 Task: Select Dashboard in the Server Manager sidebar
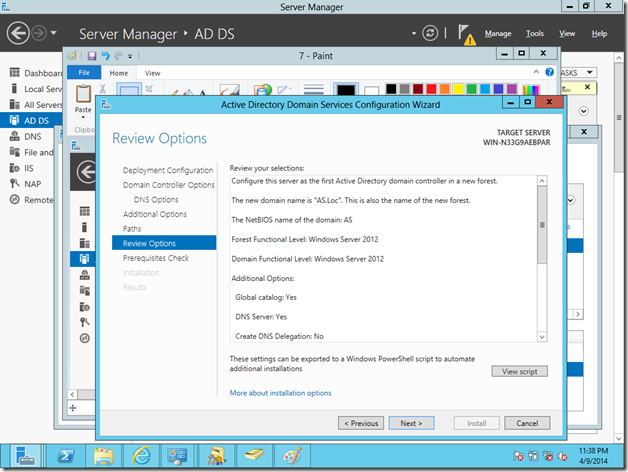[x=36, y=73]
